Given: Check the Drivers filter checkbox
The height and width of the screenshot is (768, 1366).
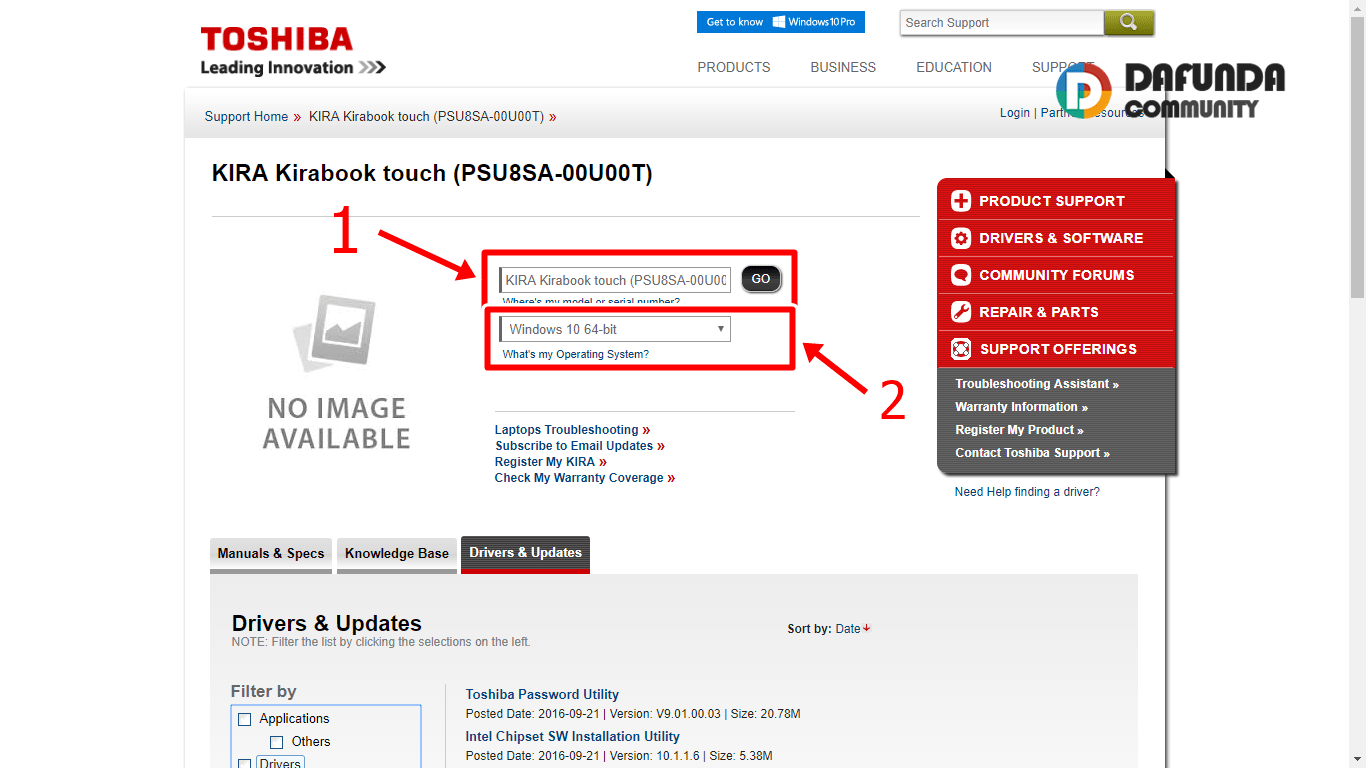Looking at the screenshot, I should pos(245,764).
